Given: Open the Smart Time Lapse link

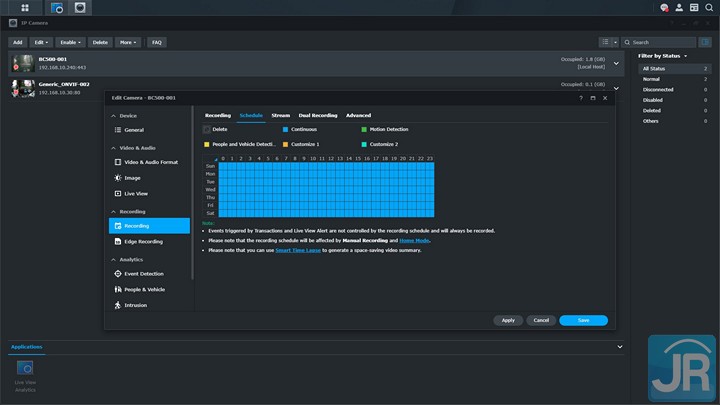Looking at the screenshot, I should tap(298, 250).
